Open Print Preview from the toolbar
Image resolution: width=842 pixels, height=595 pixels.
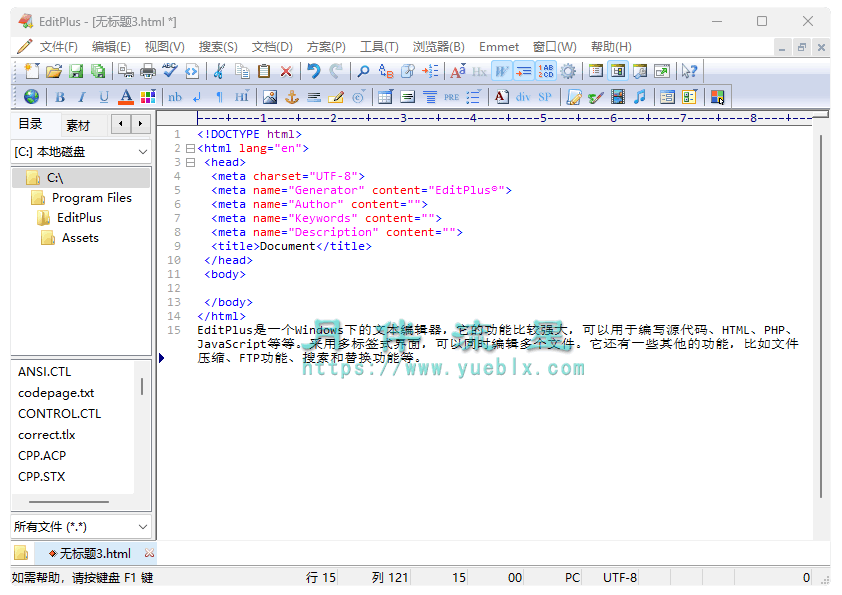[x=126, y=71]
